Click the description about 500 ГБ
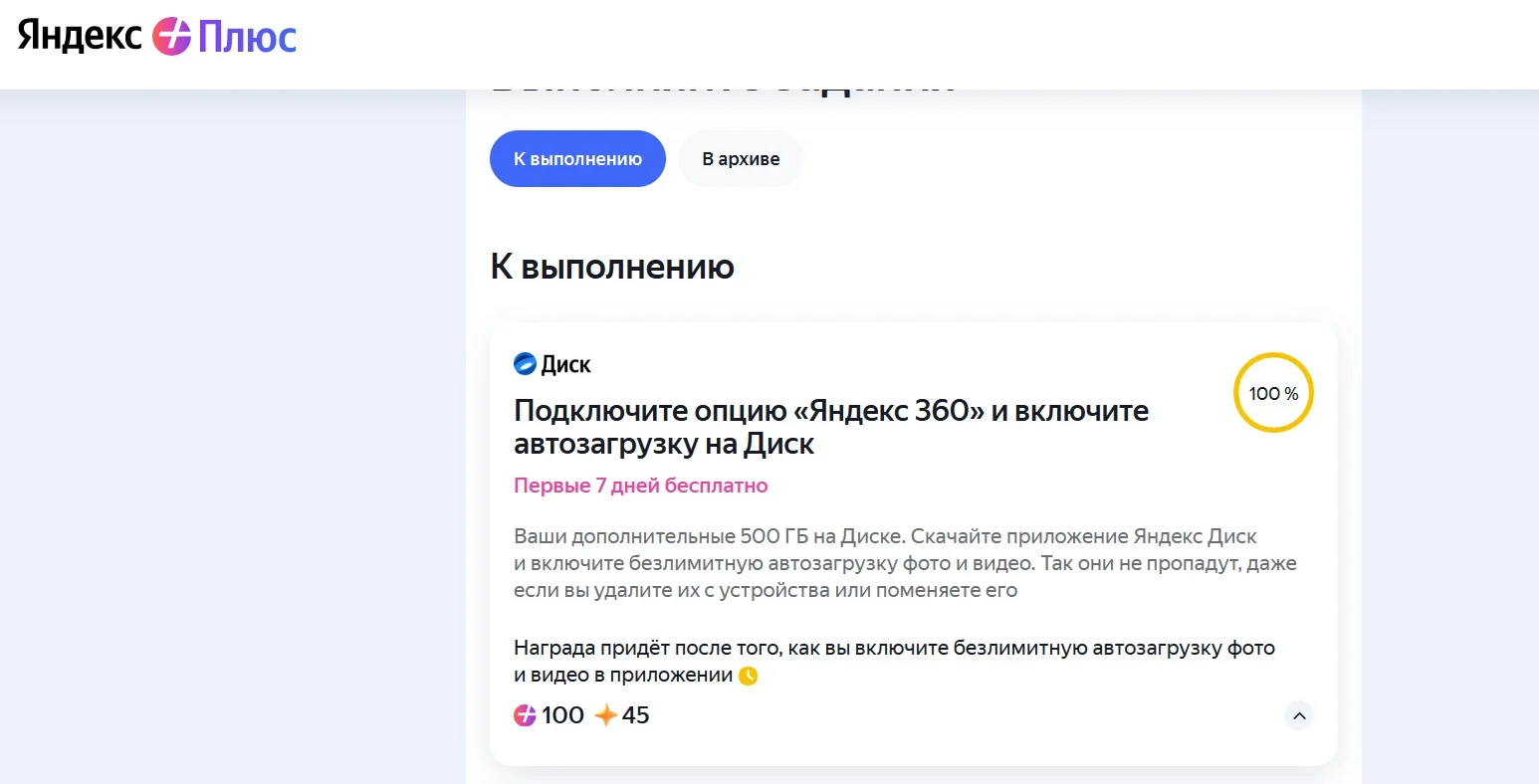Screen dimensions: 1539x784 (905, 563)
